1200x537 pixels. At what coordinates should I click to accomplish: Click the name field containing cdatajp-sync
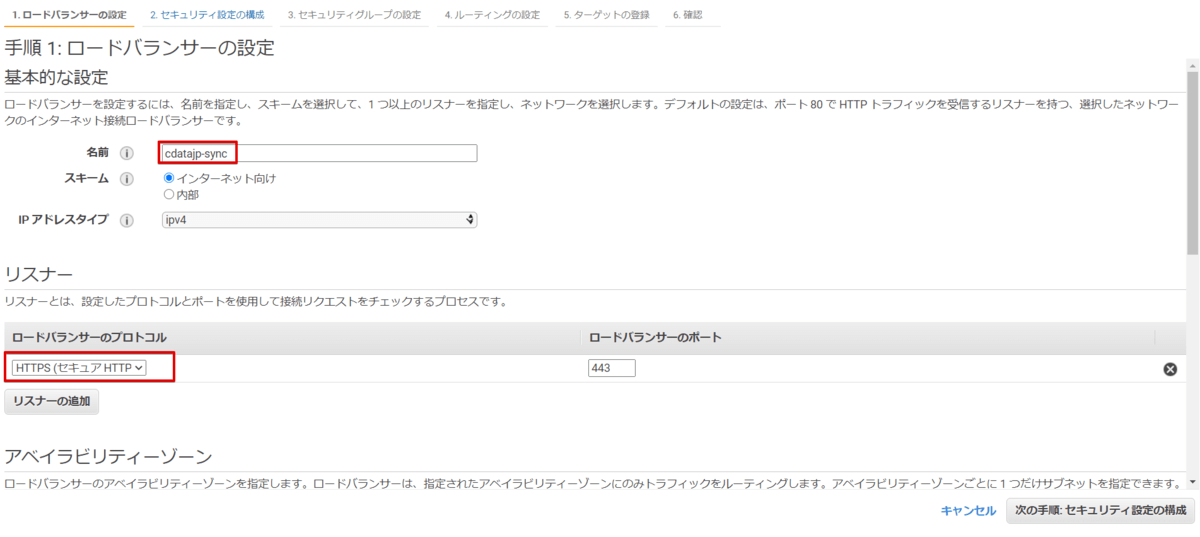(319, 153)
